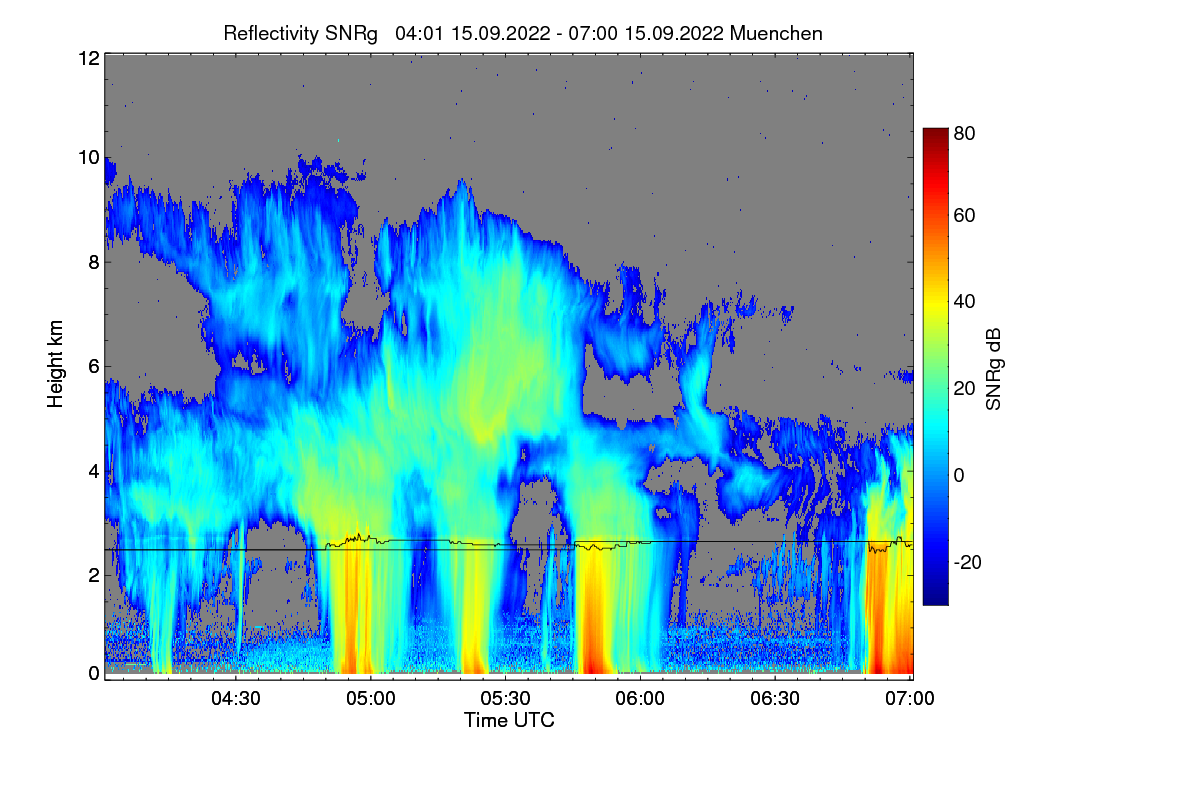Click the 'Time UTC' x-axis label
1200x800 pixels.
(509, 720)
